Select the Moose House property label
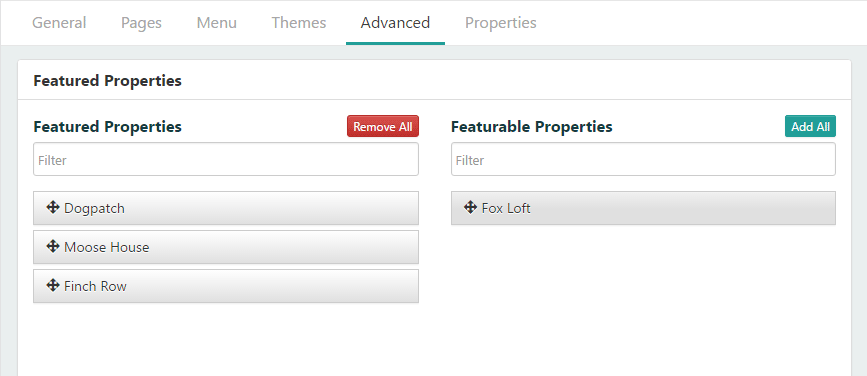 [x=107, y=247]
